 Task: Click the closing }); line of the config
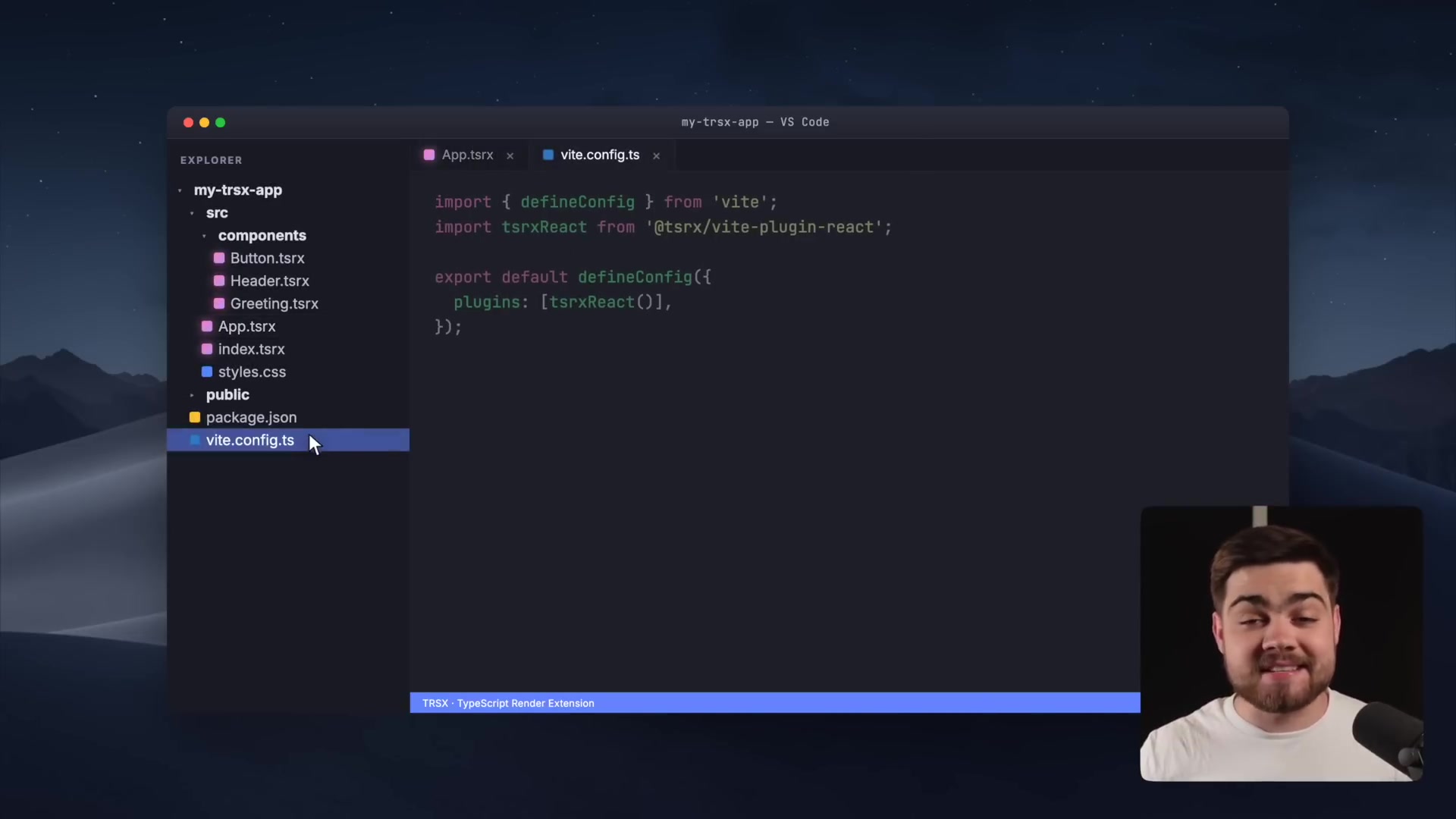pos(448,327)
